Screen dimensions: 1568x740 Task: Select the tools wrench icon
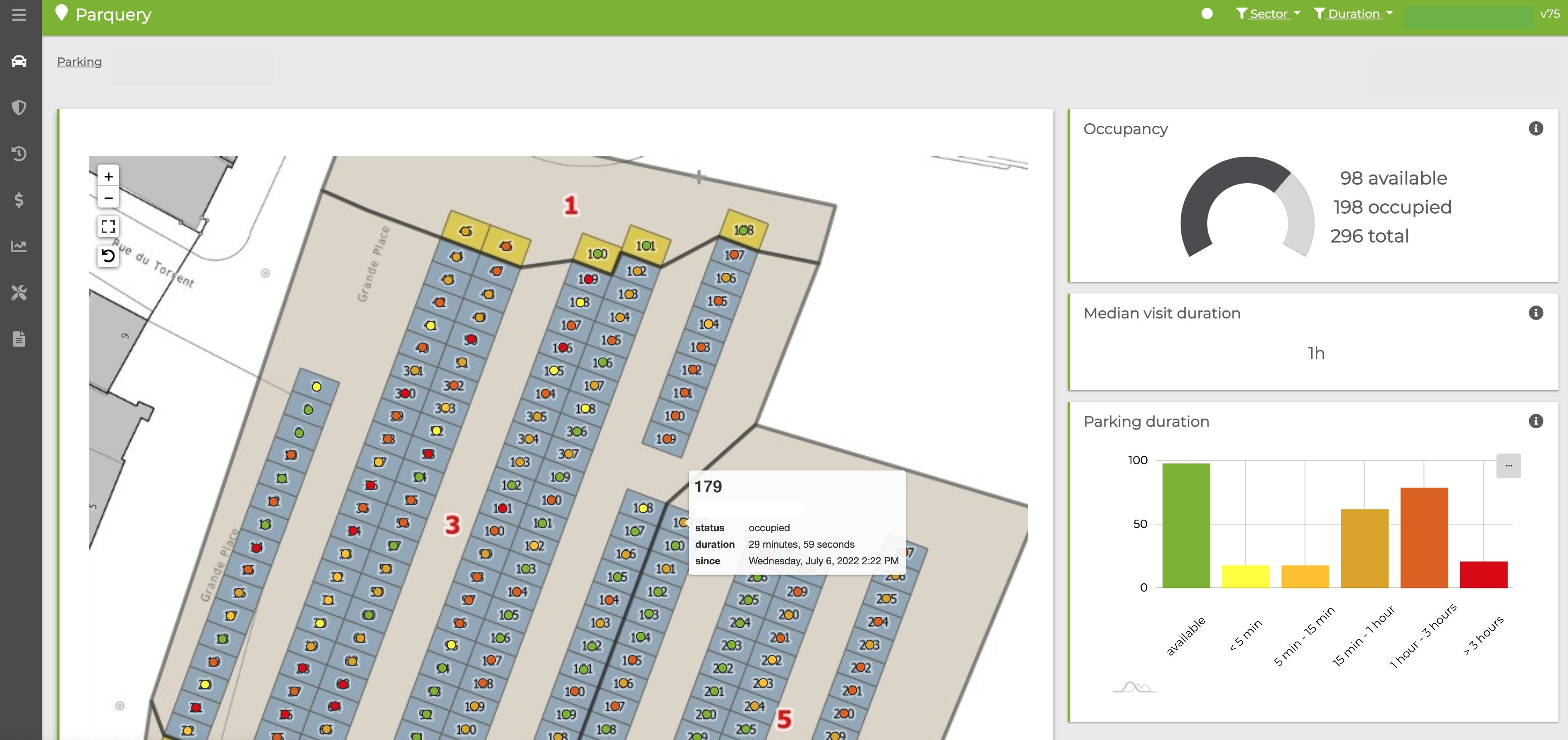click(19, 293)
